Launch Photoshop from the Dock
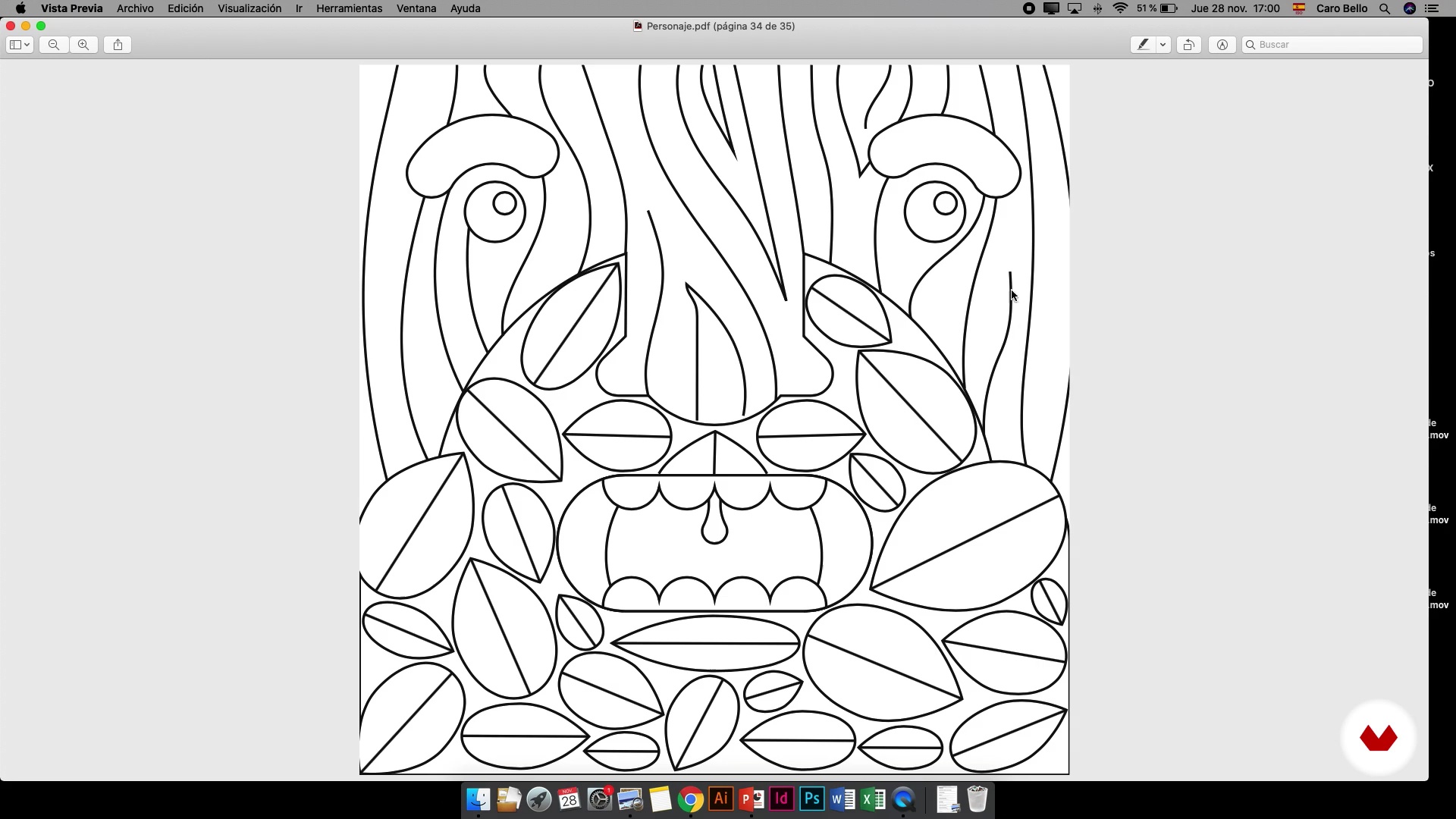This screenshot has height=819, width=1456. point(812,799)
